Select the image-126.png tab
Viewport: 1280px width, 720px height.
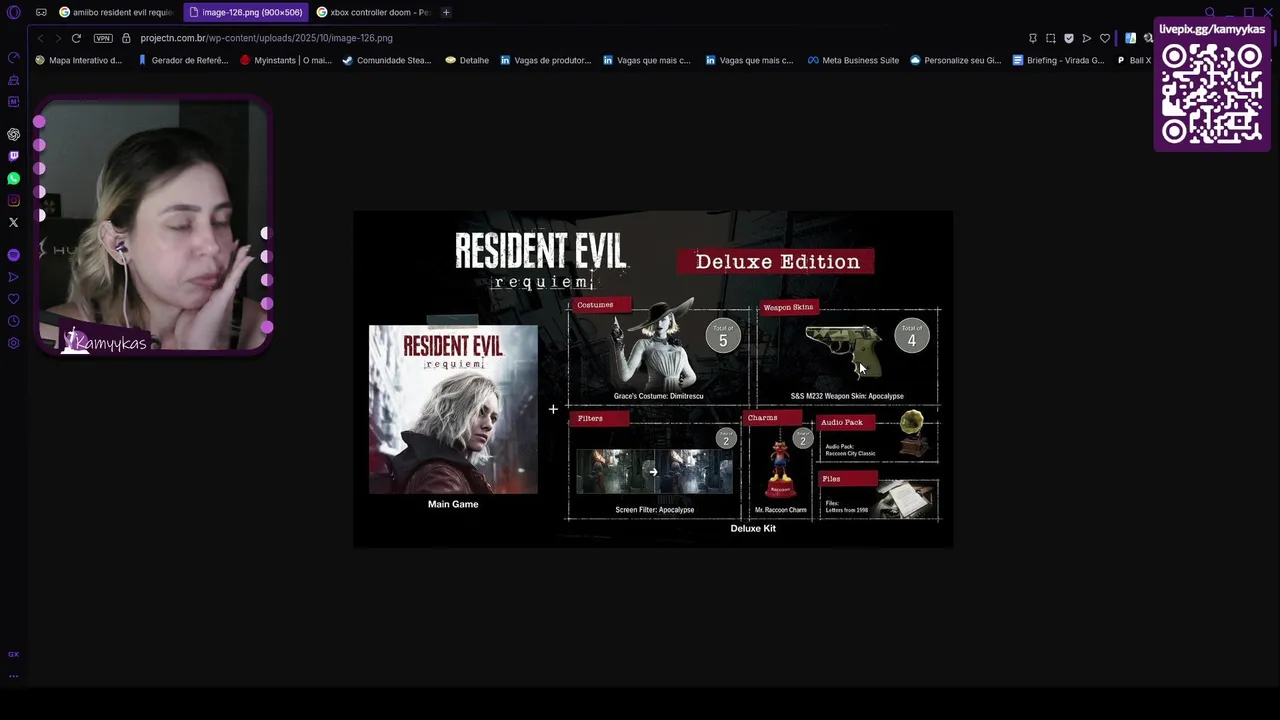(x=246, y=13)
